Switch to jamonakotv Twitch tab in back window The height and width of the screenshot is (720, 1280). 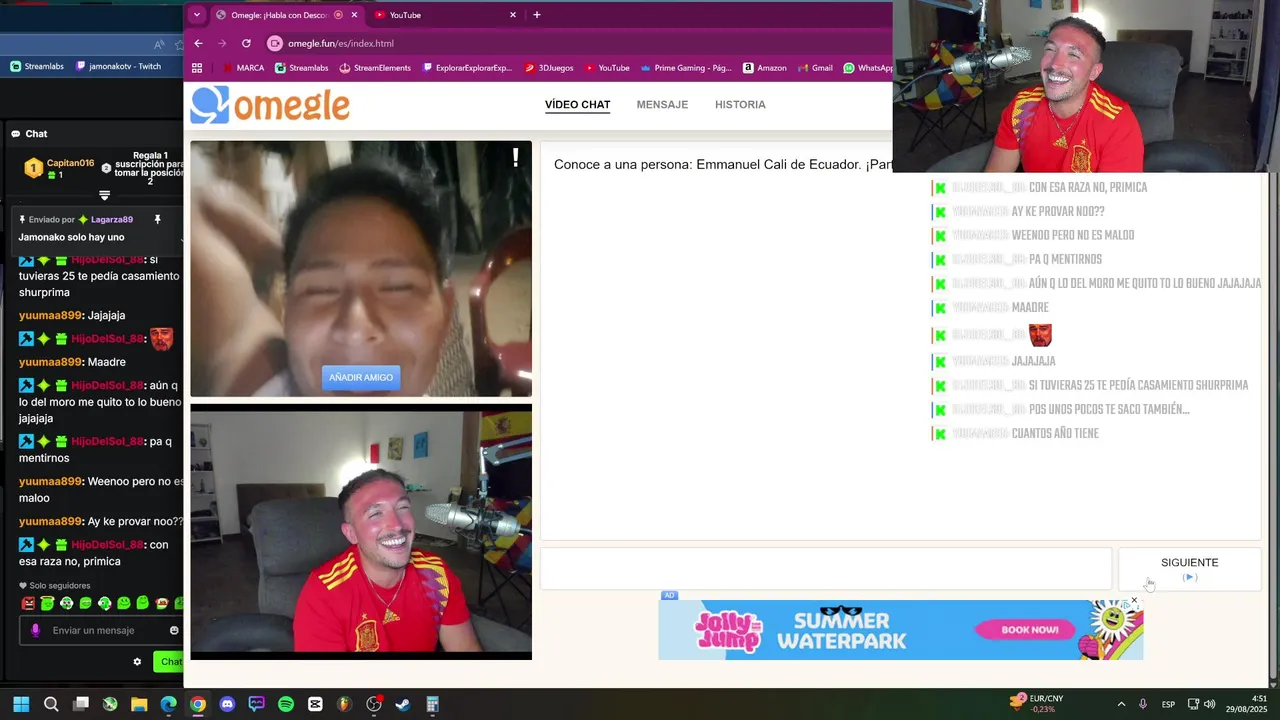pos(117,66)
